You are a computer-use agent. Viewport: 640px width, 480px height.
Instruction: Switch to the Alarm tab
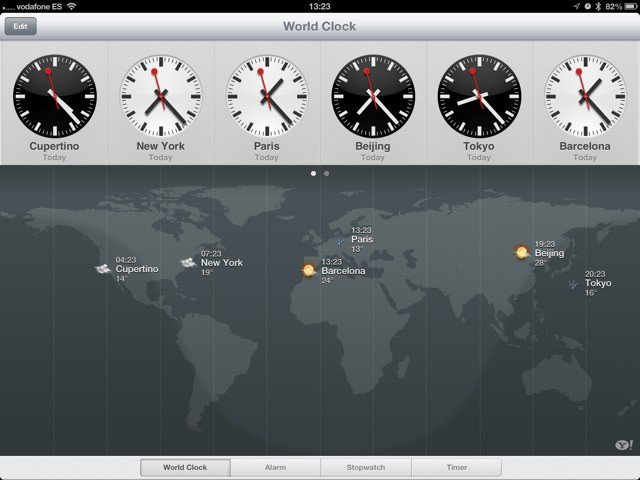[275, 467]
